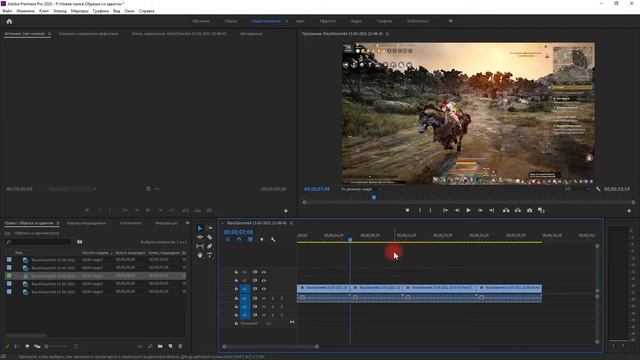Open Source panel menu icon
This screenshot has height=360, width=640.
[x=50, y=34]
